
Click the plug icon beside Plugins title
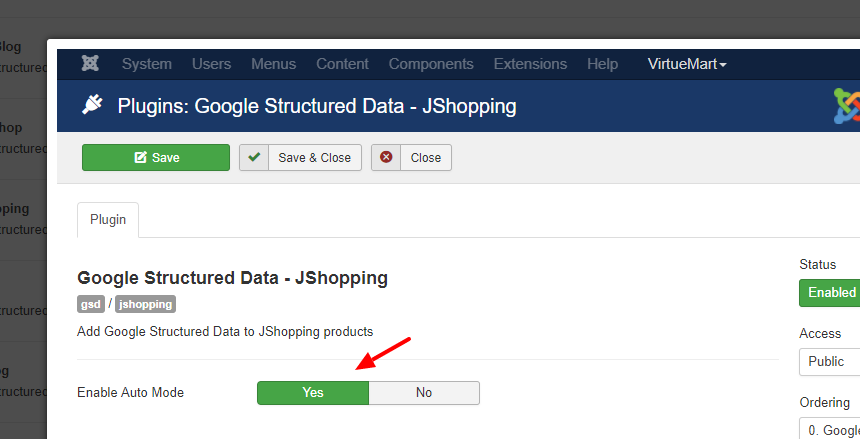(92, 104)
